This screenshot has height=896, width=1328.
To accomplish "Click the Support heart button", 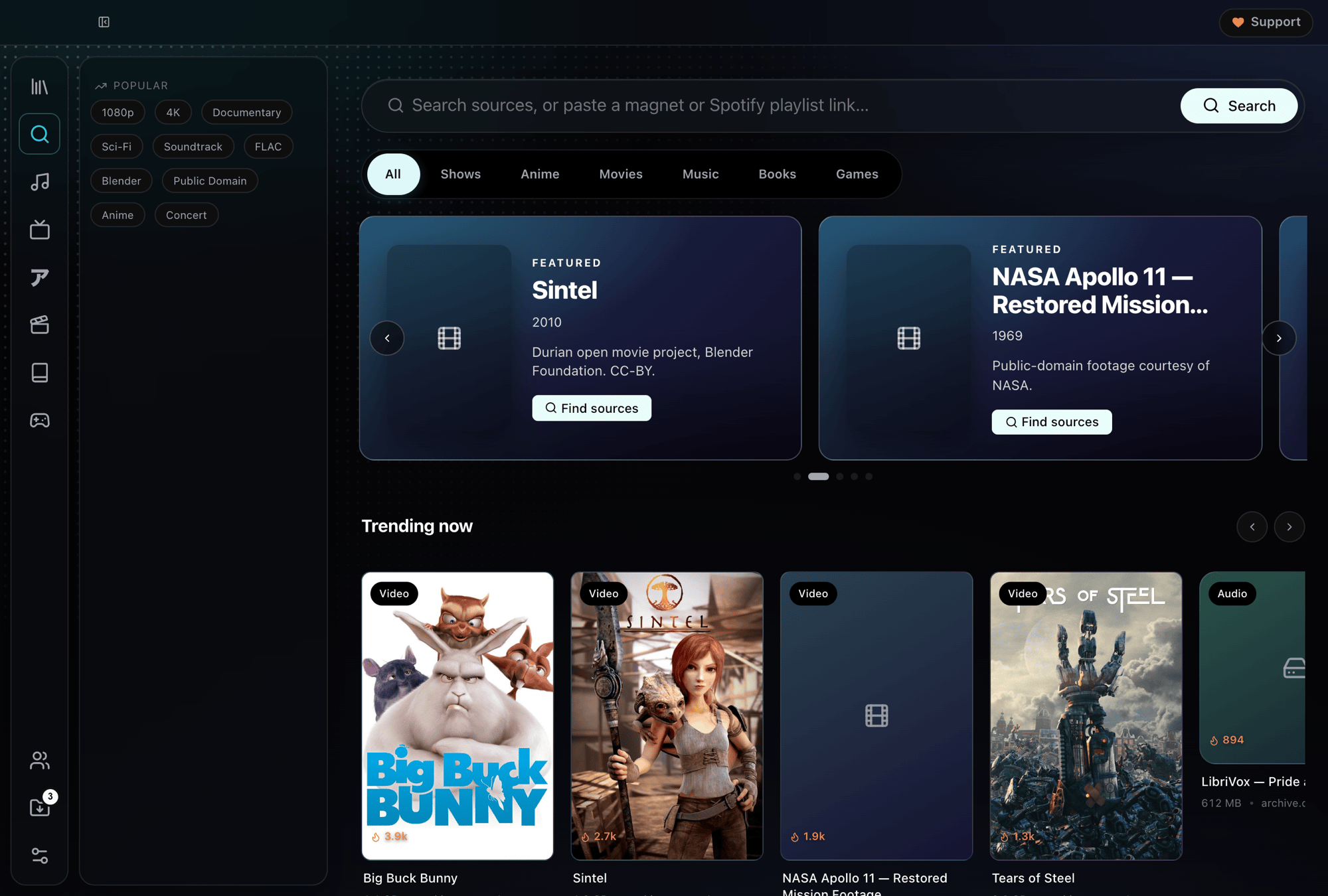I will pyautogui.click(x=1266, y=22).
